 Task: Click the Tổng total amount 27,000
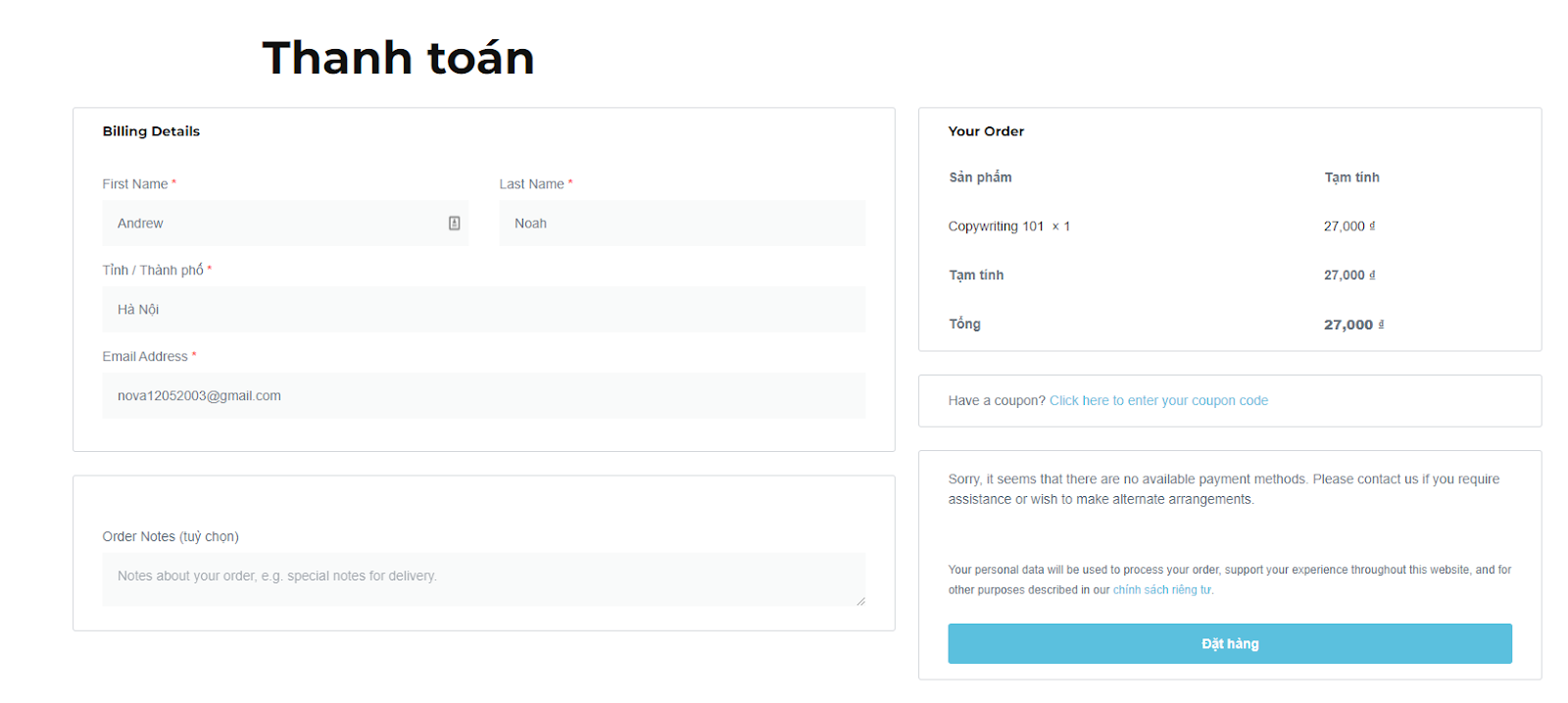(1354, 325)
